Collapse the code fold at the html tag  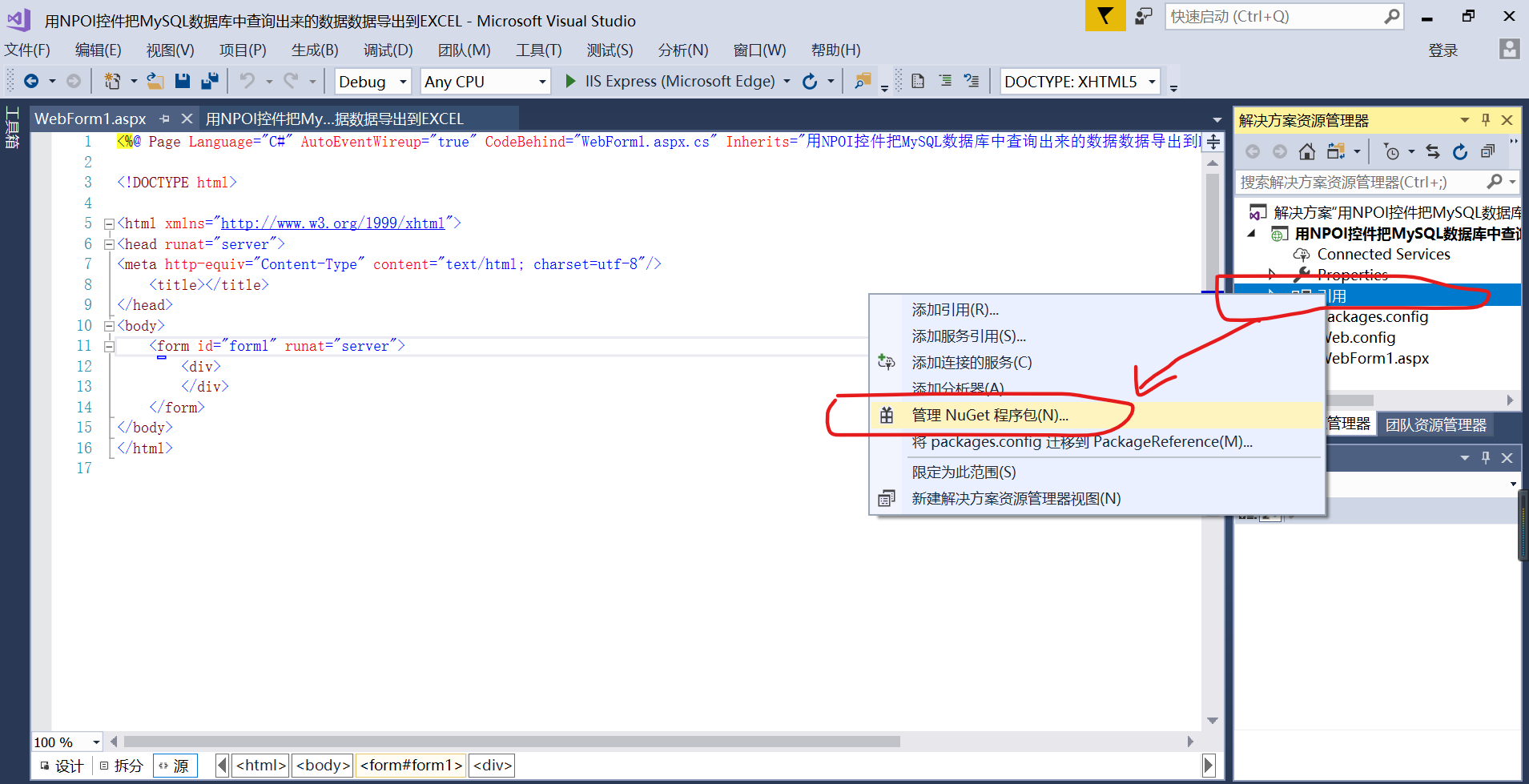[x=109, y=223]
